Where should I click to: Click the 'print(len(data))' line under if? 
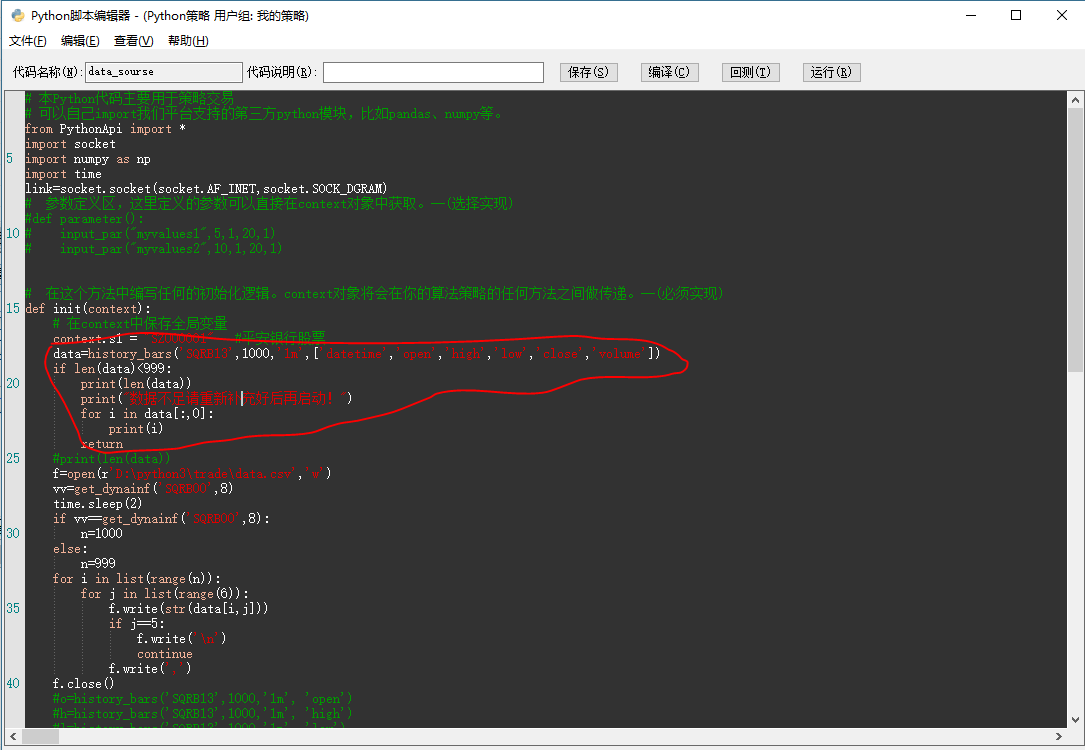(136, 384)
